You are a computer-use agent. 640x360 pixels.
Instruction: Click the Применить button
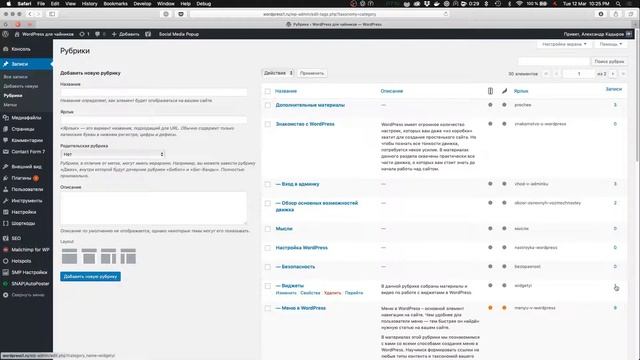(x=312, y=73)
